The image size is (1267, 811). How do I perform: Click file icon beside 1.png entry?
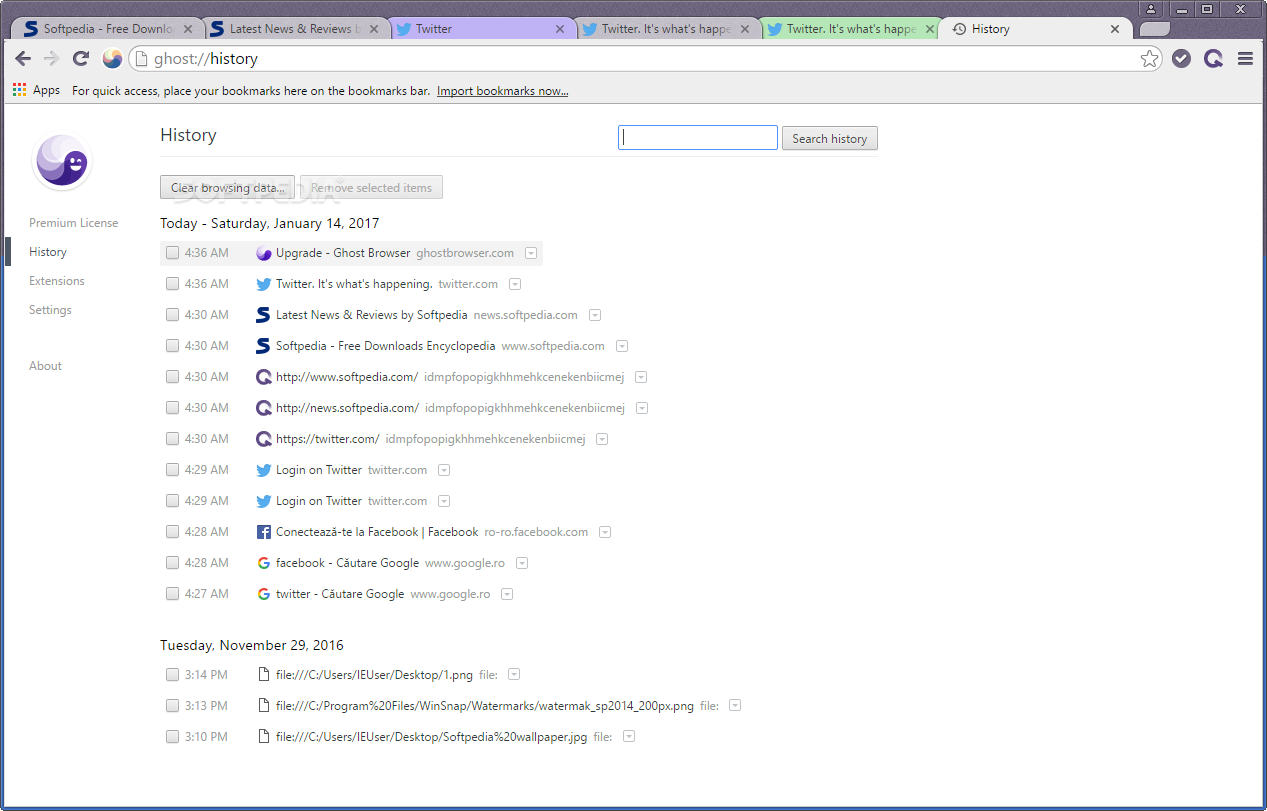click(264, 675)
